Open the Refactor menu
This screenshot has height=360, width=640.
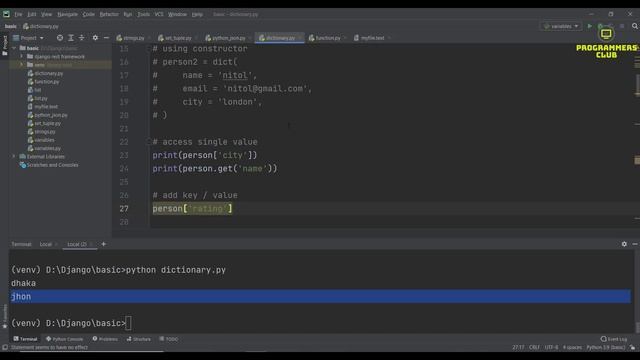point(109,14)
